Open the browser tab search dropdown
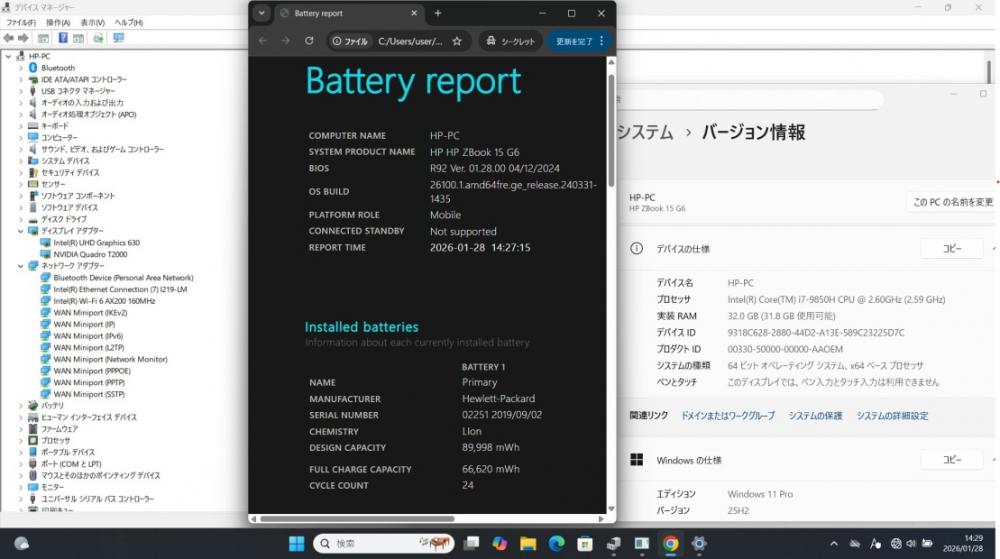Viewport: 1000px width, 559px height. 262,13
